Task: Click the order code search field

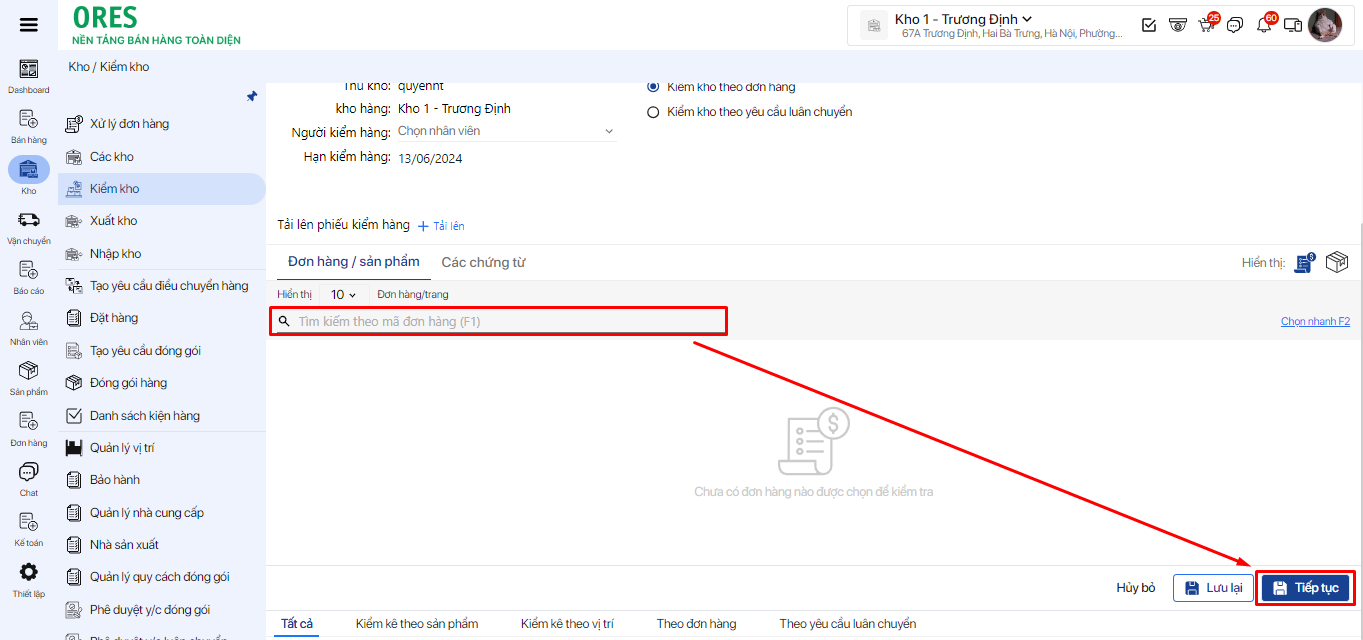Action: [500, 321]
